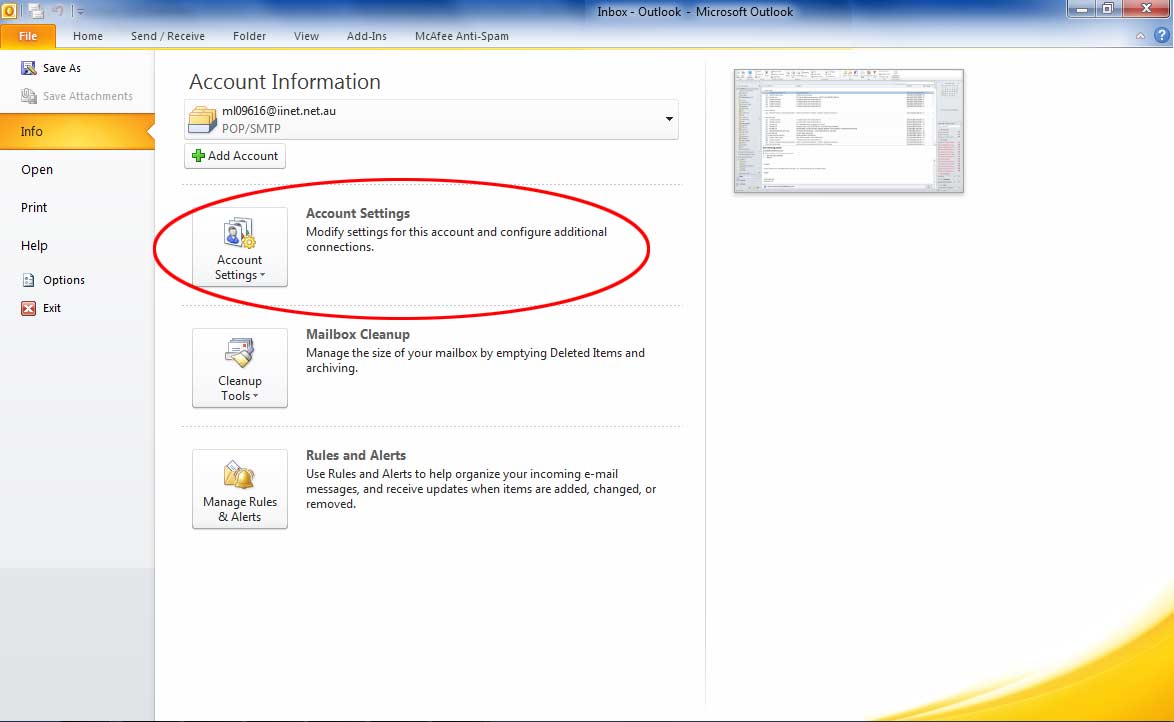Viewport: 1174px width, 722px height.
Task: Click the Inbox preview thumbnail
Action: coord(848,131)
